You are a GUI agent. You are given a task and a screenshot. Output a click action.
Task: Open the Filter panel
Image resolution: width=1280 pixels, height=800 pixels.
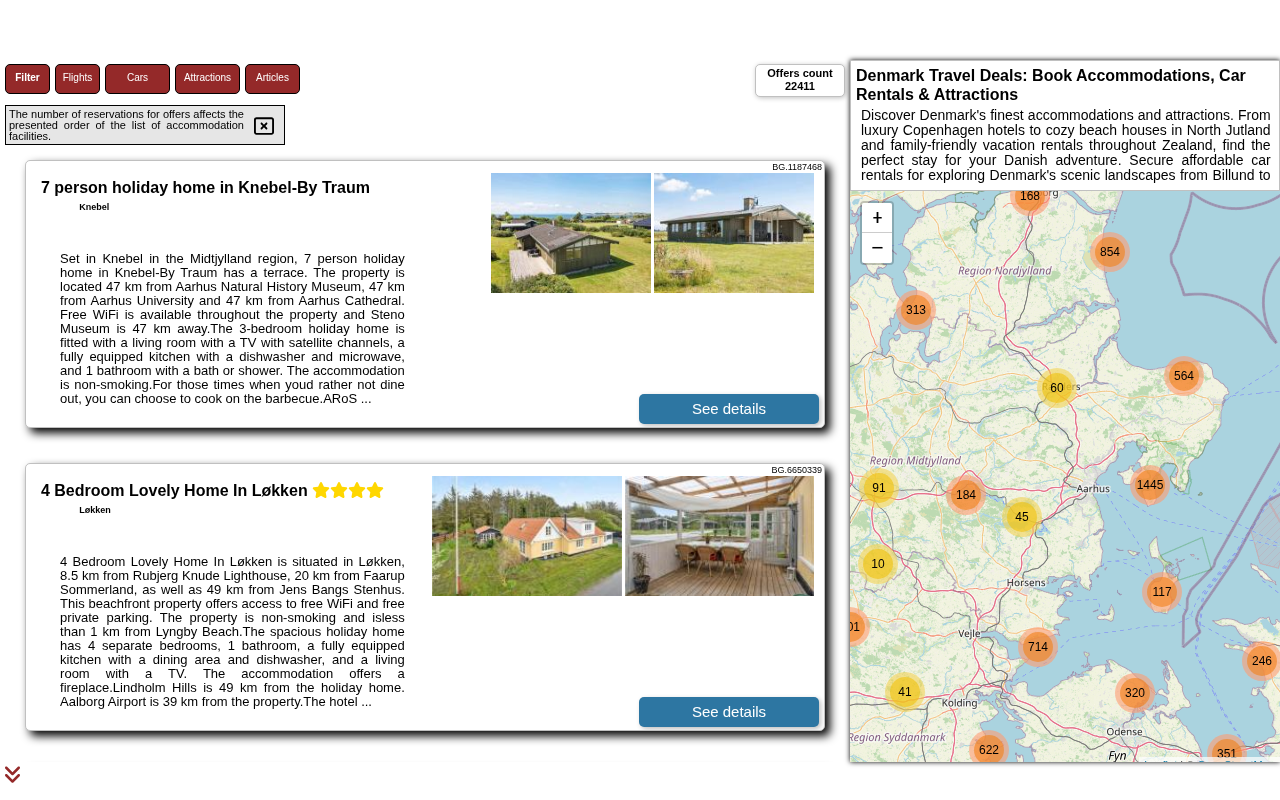click(27, 79)
